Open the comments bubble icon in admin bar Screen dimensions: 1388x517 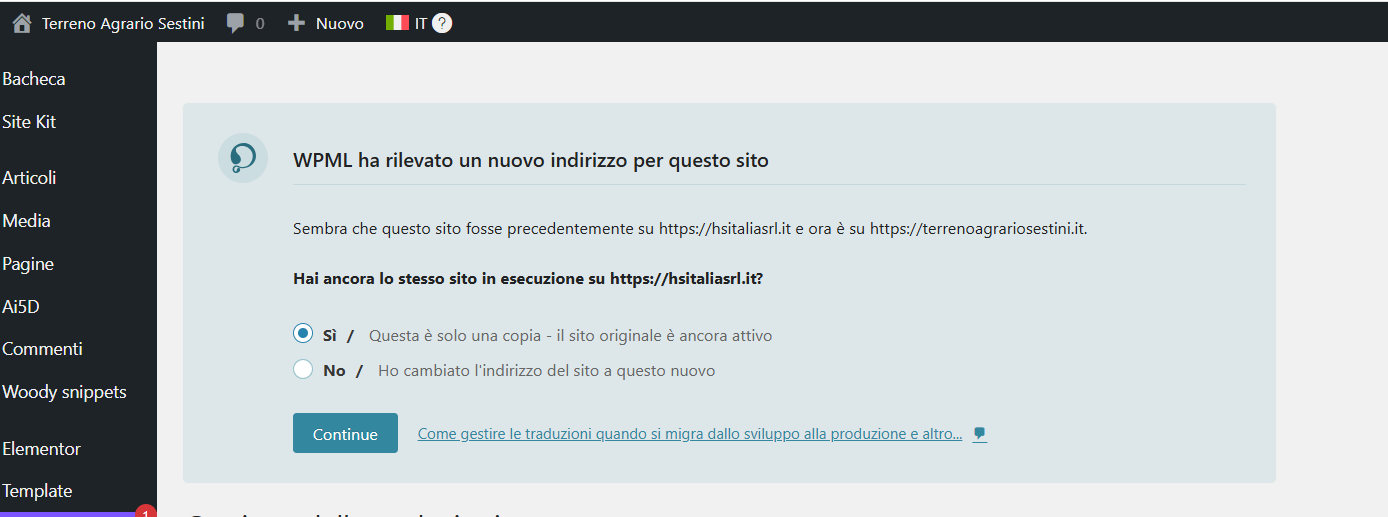click(x=235, y=23)
